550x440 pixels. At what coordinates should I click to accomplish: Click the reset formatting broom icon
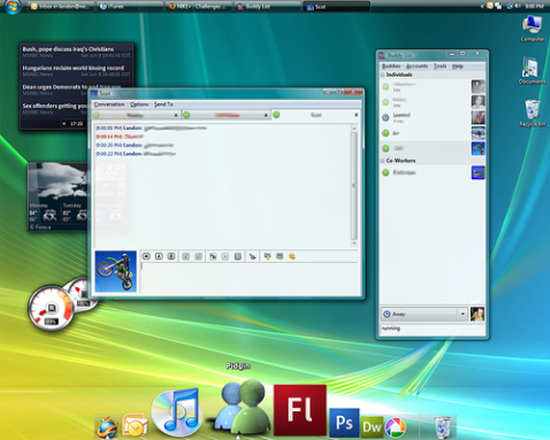point(253,256)
